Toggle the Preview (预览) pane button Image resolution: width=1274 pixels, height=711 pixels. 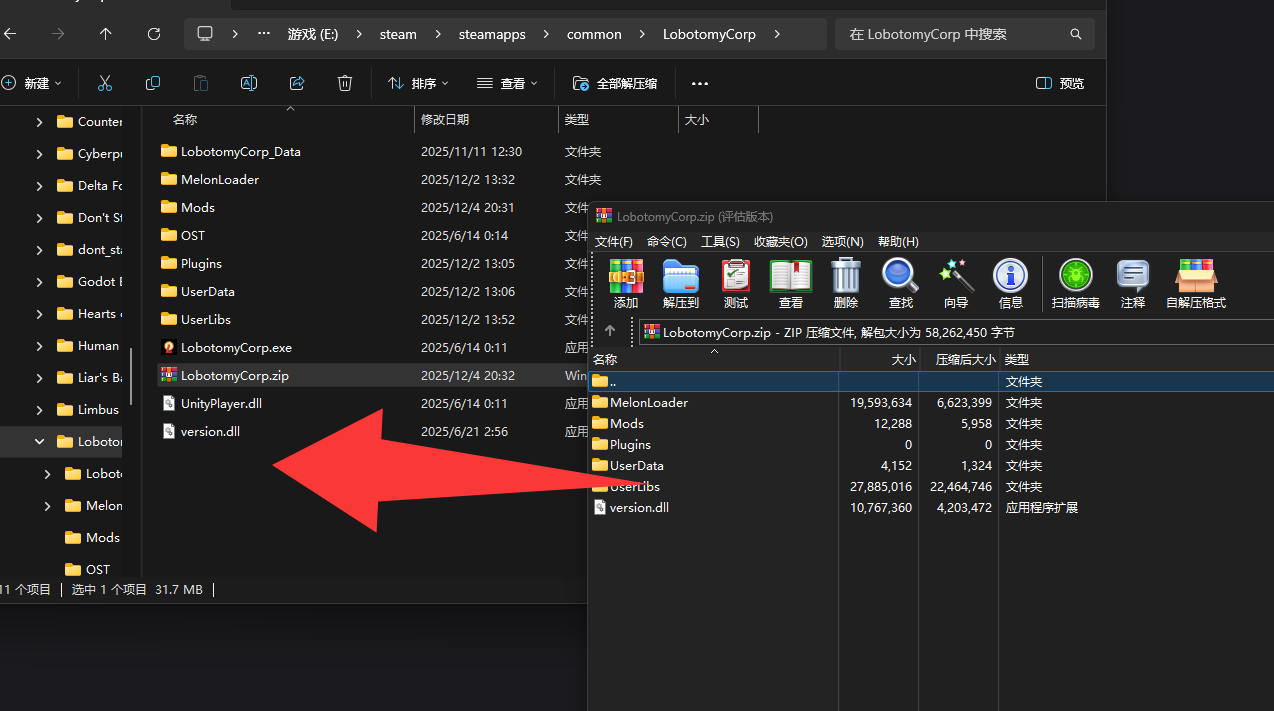click(x=1060, y=83)
